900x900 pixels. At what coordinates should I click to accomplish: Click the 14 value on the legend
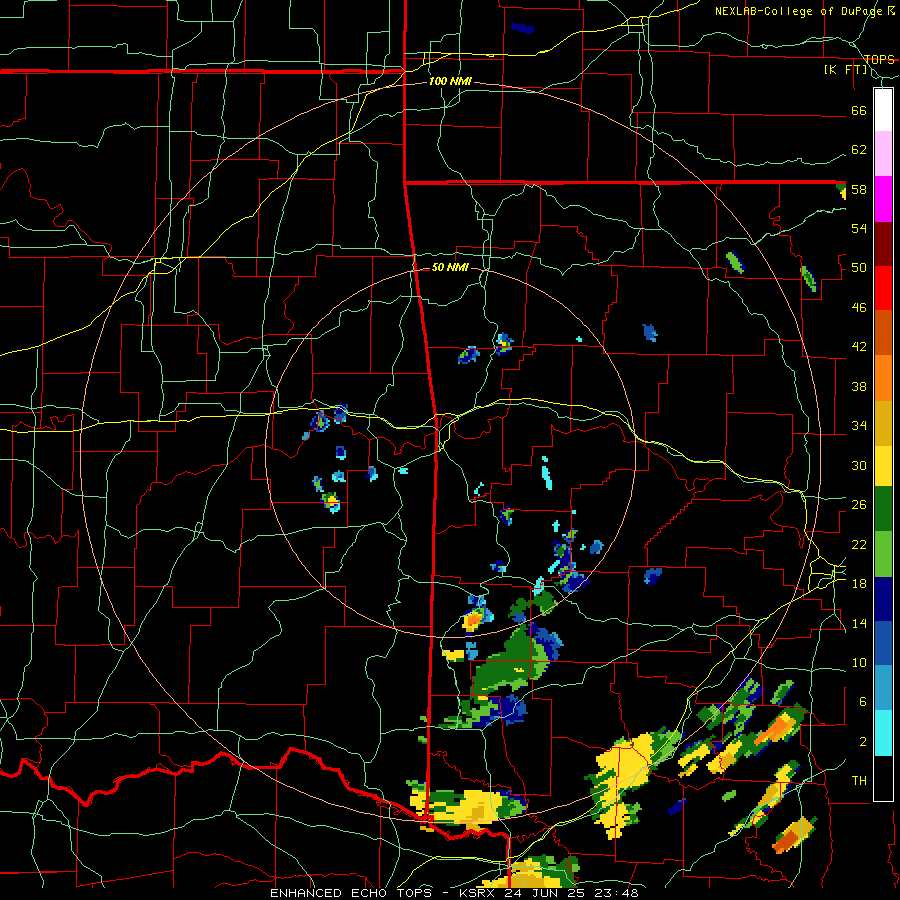(x=859, y=623)
